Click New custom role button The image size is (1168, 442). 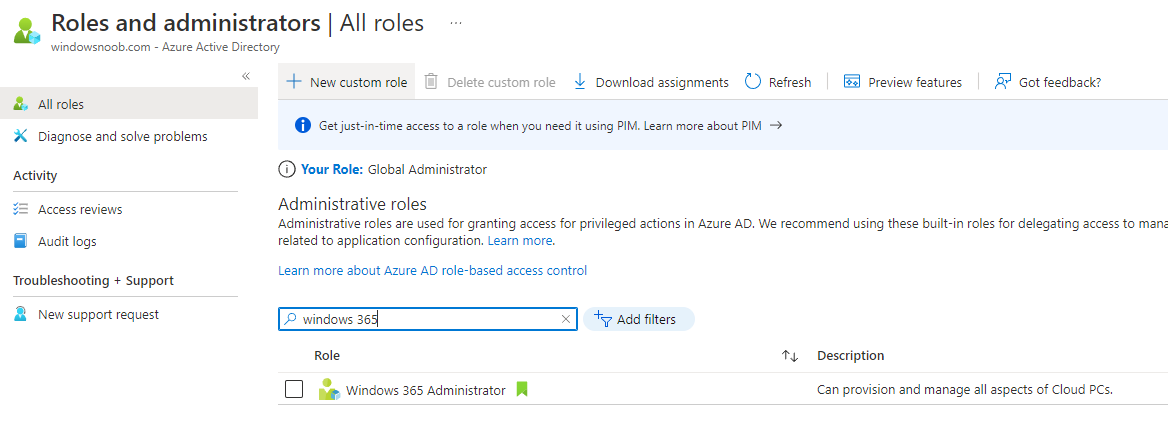tap(346, 82)
